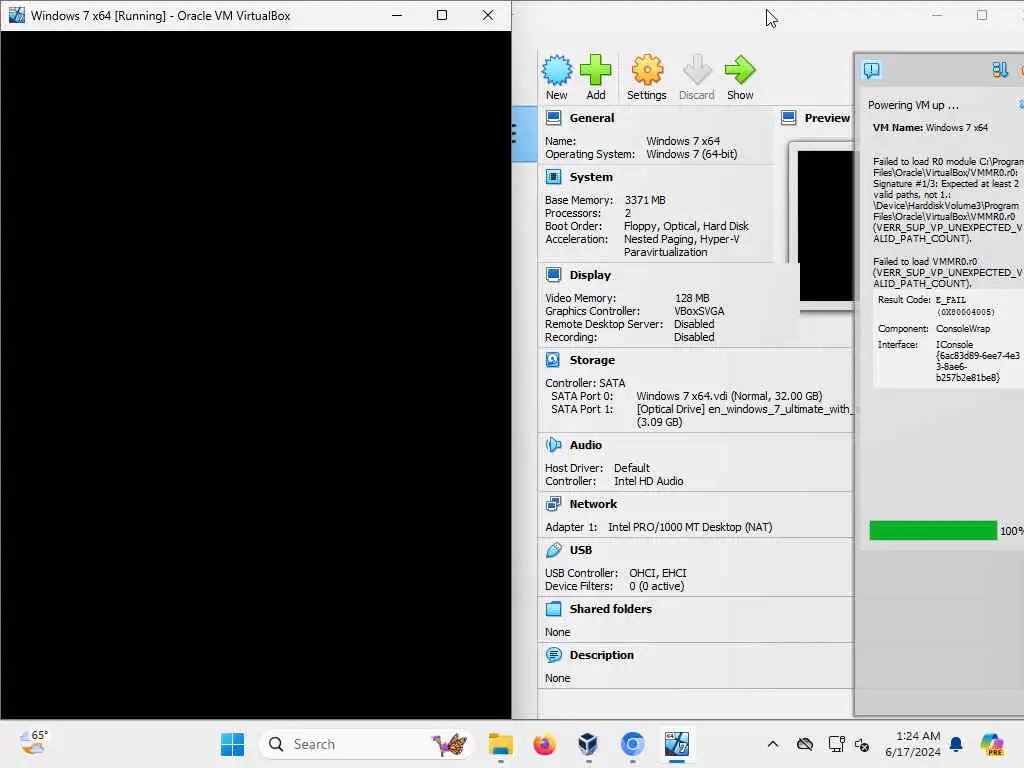Open the blue Chromium browser taskbar icon
The height and width of the screenshot is (768, 1024).
[x=632, y=744]
